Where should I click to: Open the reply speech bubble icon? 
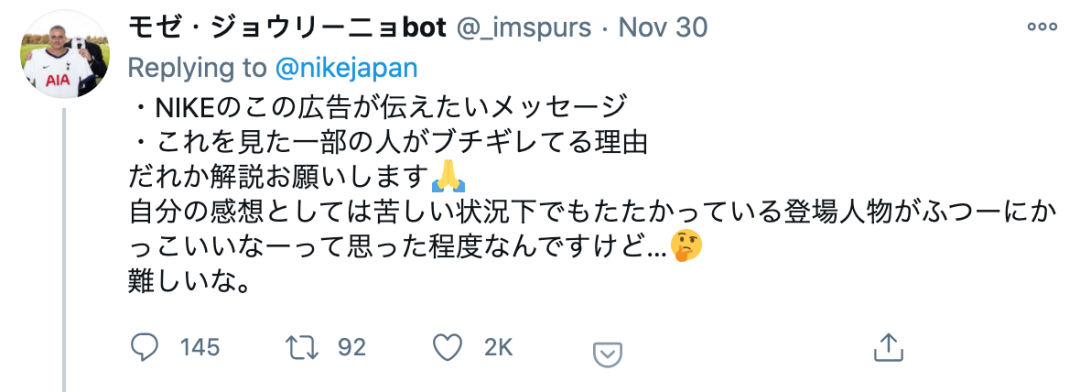pos(144,347)
